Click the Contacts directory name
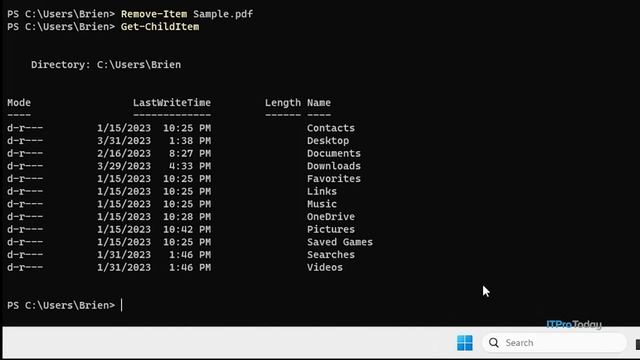 coord(331,128)
